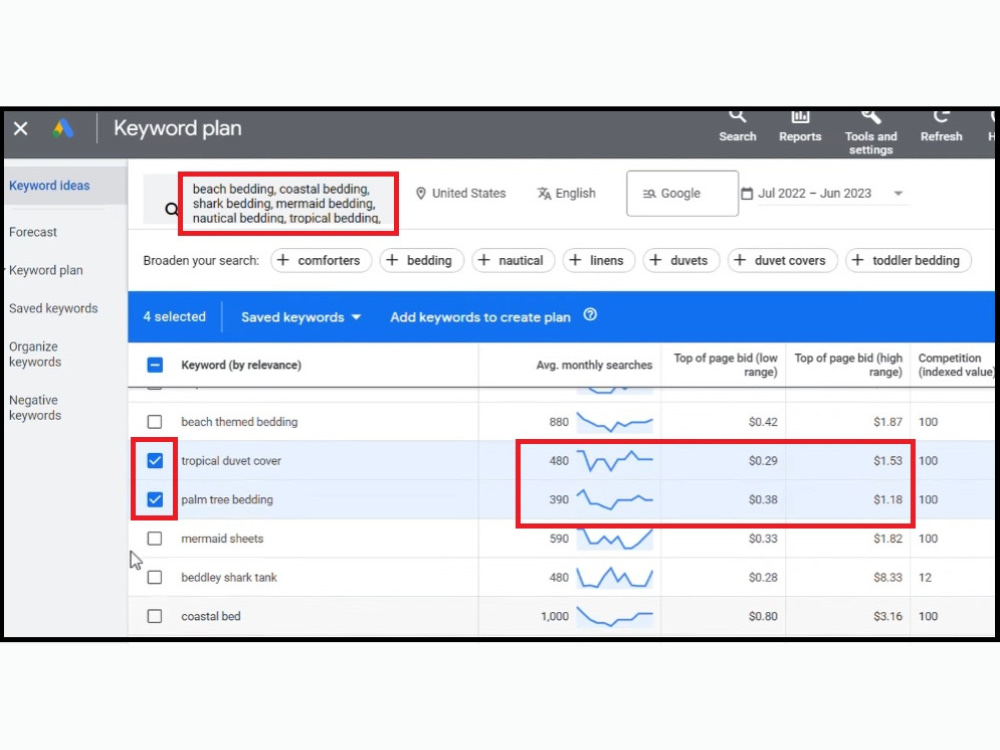Open Organize keywords in left sidebar
Image resolution: width=1000 pixels, height=750 pixels.
(x=35, y=354)
